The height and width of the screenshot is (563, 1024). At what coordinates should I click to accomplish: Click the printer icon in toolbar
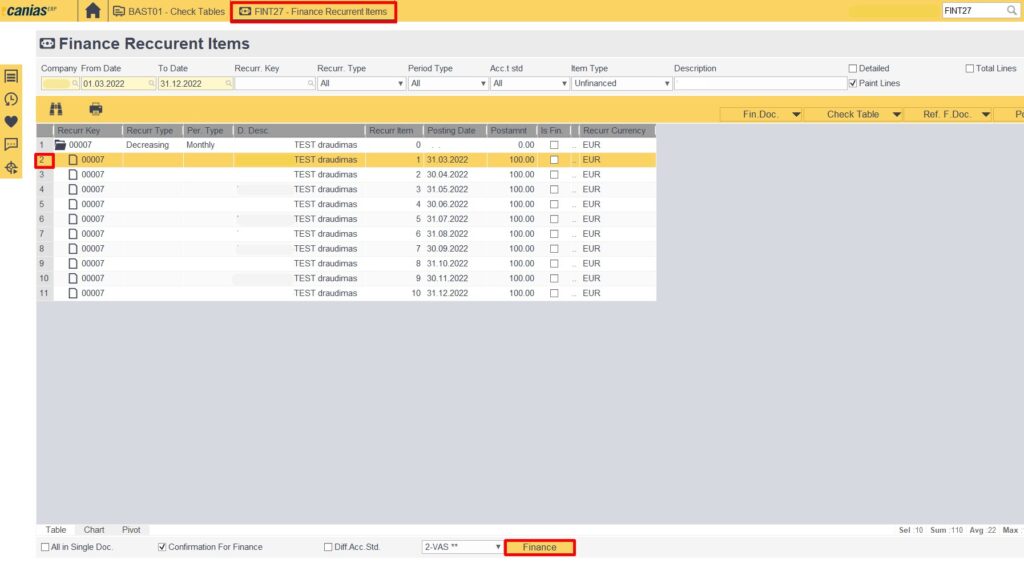pyautogui.click(x=96, y=109)
